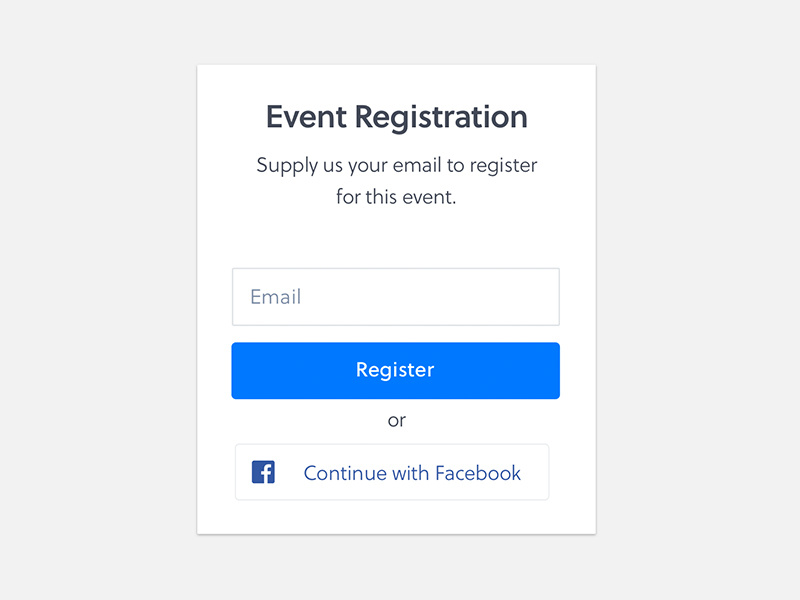Choose Continue with Facebook
This screenshot has height=600, width=800.
392,472
